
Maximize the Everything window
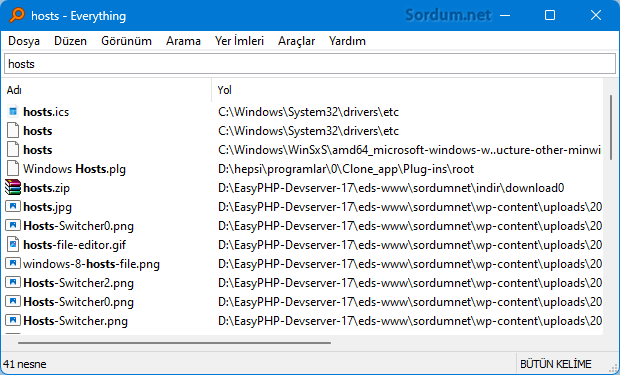[x=550, y=15]
